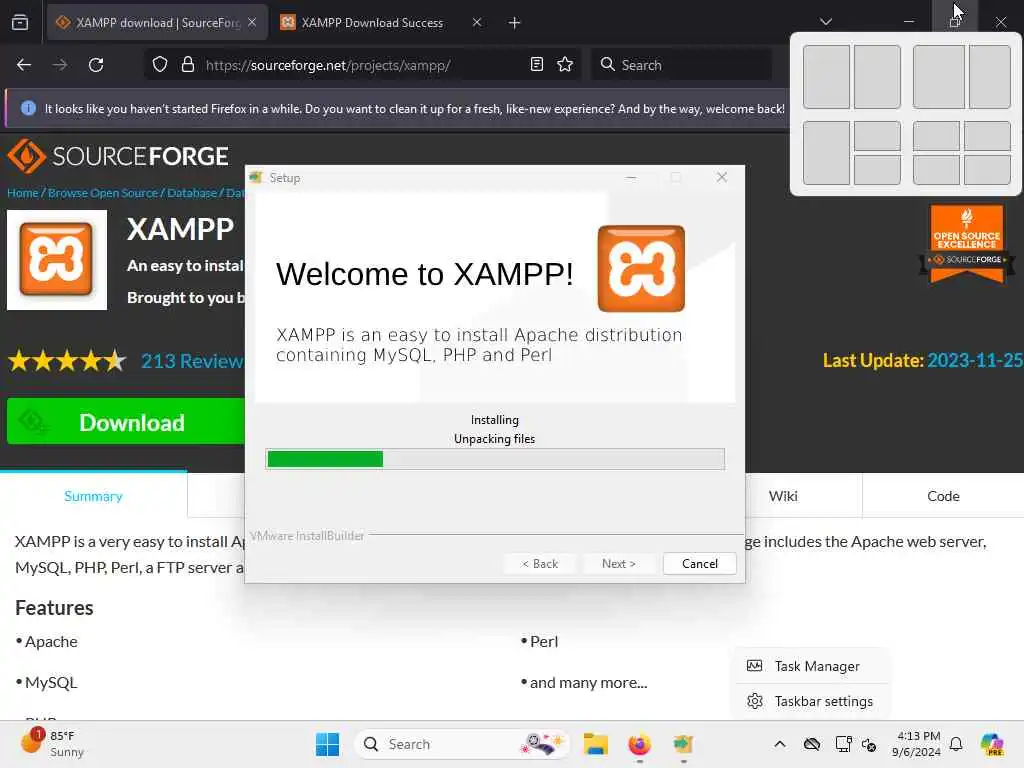Switch to the Code tab
The image size is (1024, 768).
pyautogui.click(x=943, y=496)
